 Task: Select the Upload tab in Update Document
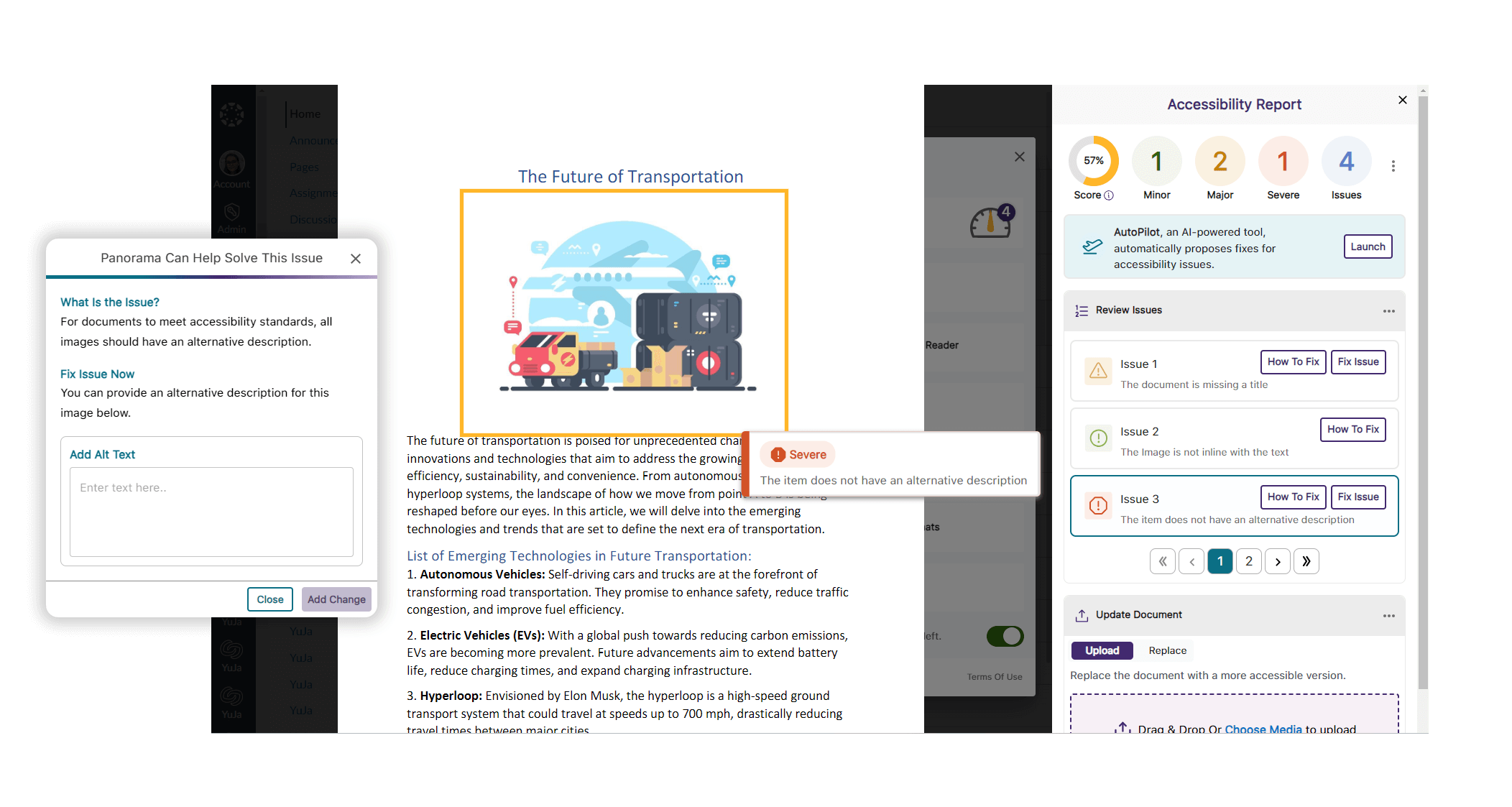pyautogui.click(x=1102, y=650)
